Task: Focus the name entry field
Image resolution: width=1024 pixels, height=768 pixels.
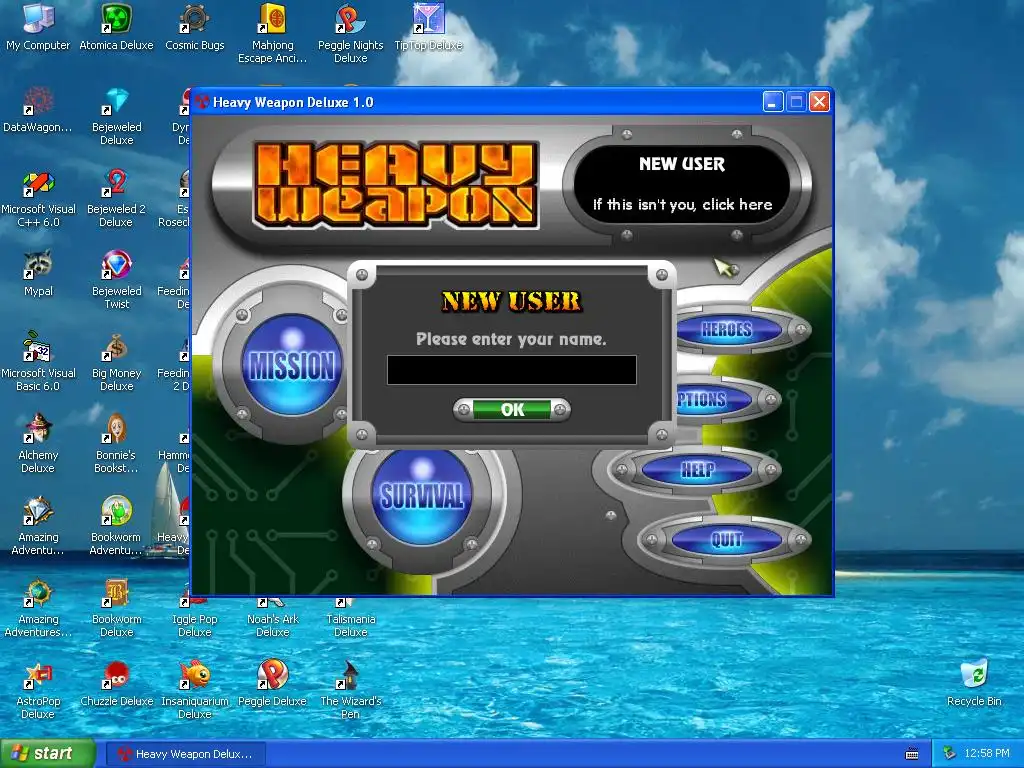Action: click(511, 370)
